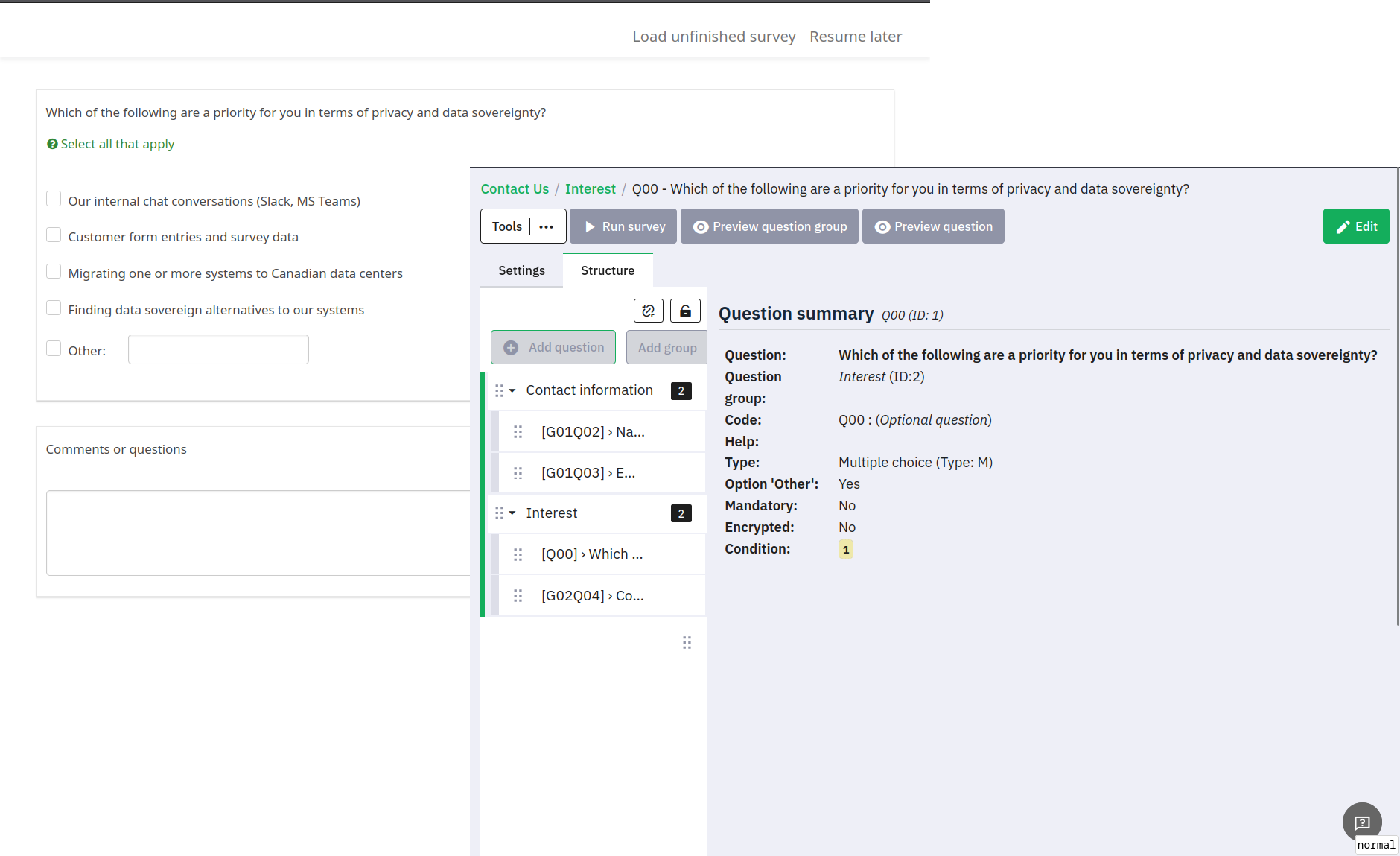The width and height of the screenshot is (1400, 856).
Task: Collapse the Interest group arrow
Action: 512,513
